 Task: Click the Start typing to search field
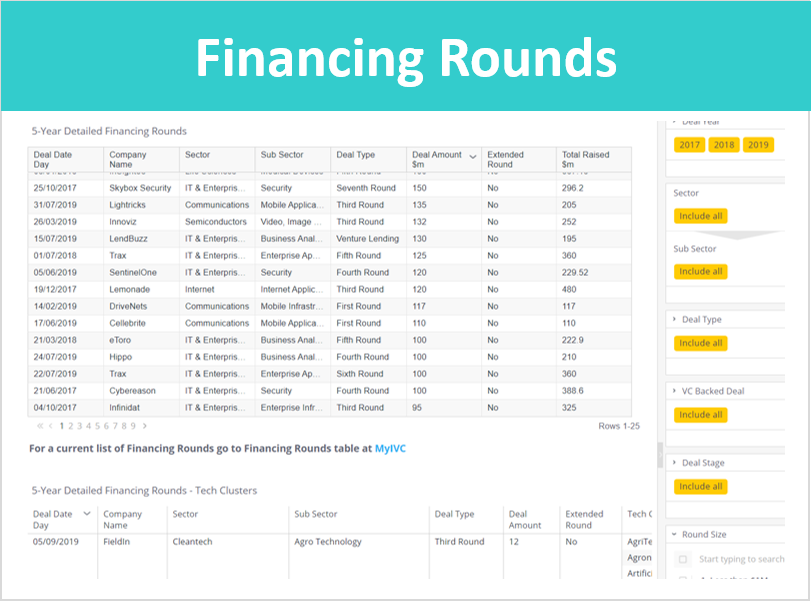(x=741, y=559)
